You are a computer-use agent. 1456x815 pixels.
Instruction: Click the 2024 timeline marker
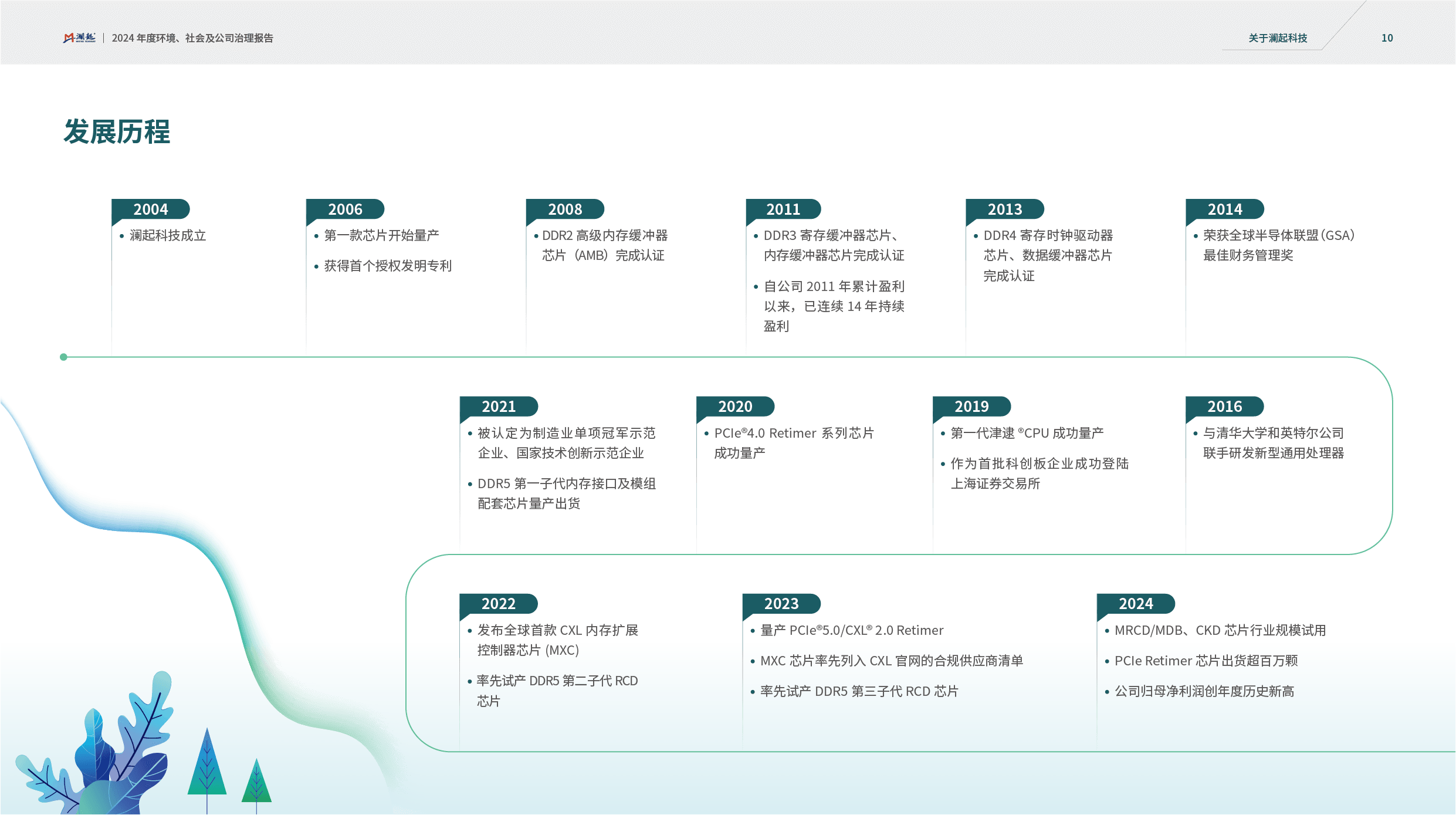click(x=1136, y=604)
